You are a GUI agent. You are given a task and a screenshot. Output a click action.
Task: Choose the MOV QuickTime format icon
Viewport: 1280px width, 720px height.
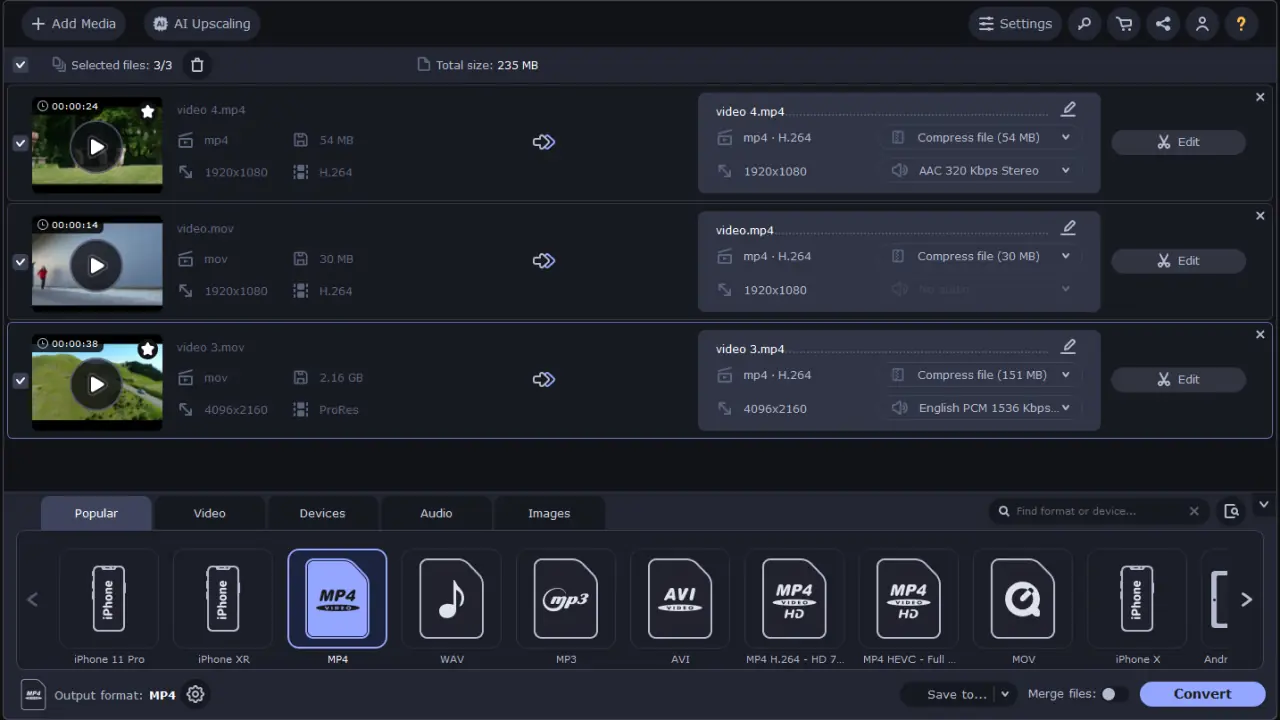(x=1022, y=599)
